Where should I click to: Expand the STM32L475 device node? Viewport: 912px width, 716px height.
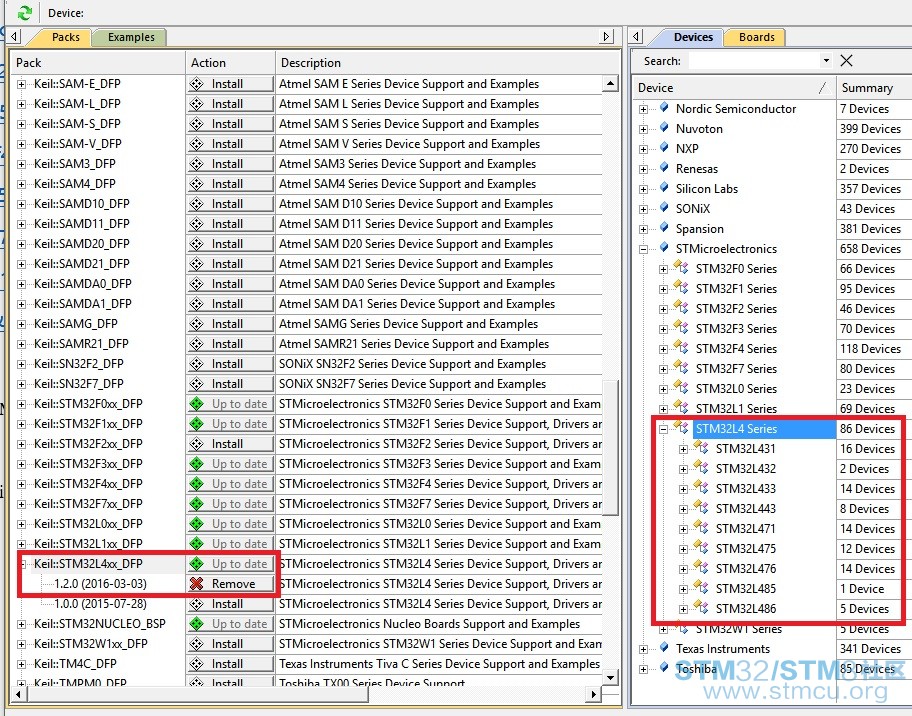[683, 549]
